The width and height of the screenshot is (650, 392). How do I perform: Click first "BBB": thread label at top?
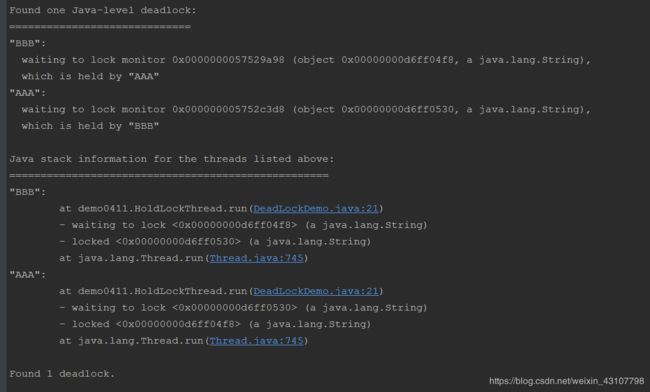28,43
